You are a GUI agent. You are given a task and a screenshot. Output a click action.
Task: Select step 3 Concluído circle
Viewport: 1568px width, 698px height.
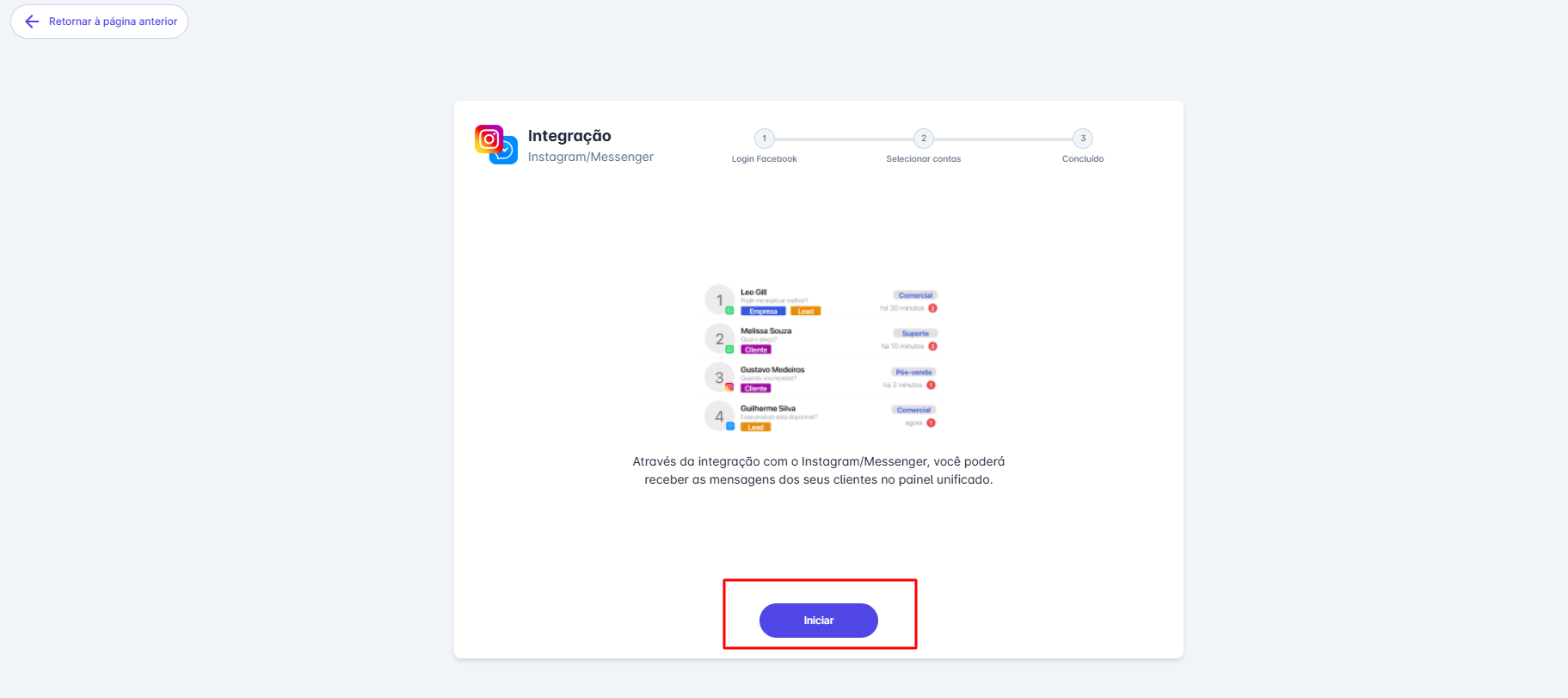[1083, 139]
